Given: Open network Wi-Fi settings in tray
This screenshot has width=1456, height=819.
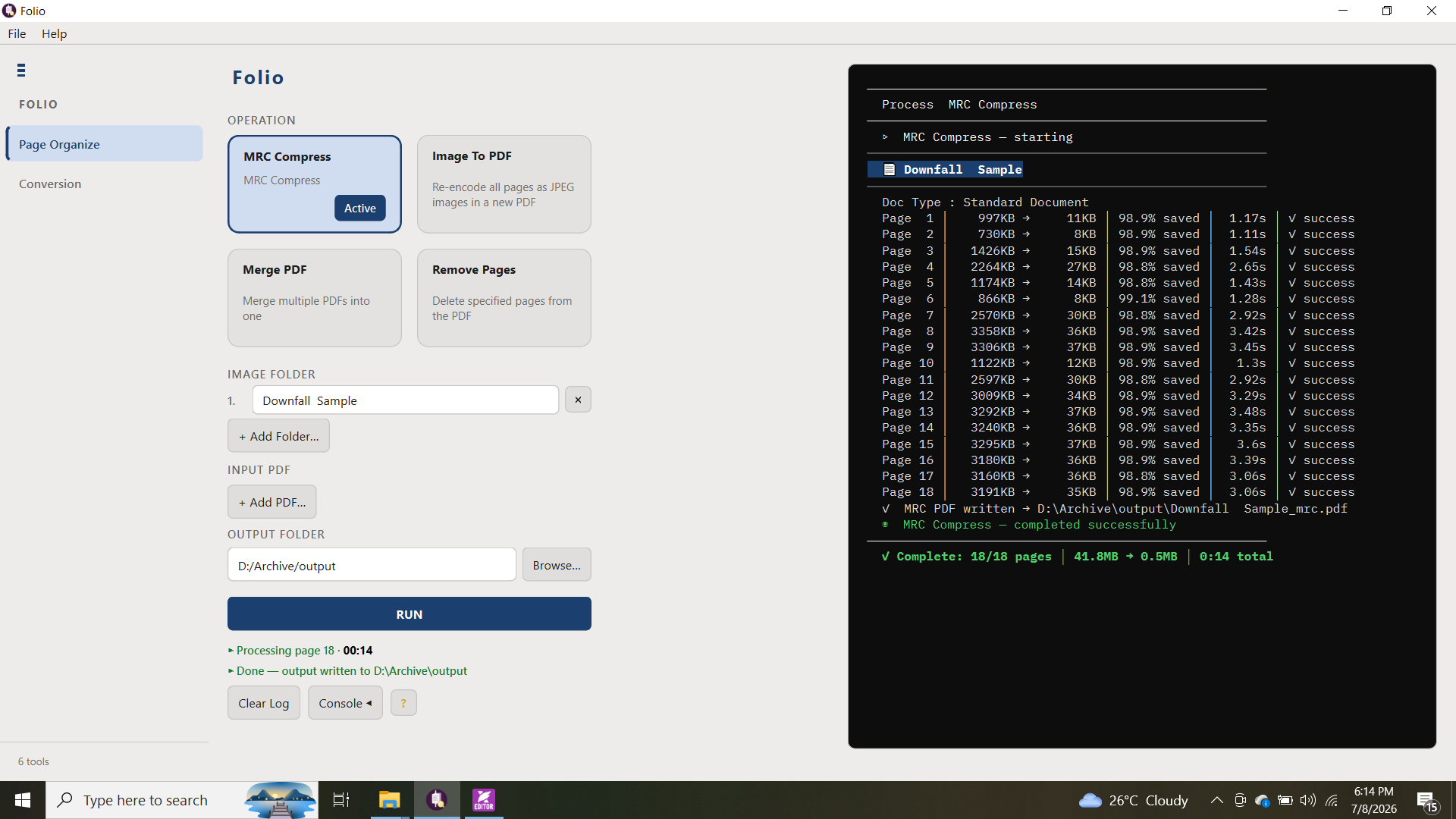Looking at the screenshot, I should tap(1332, 800).
